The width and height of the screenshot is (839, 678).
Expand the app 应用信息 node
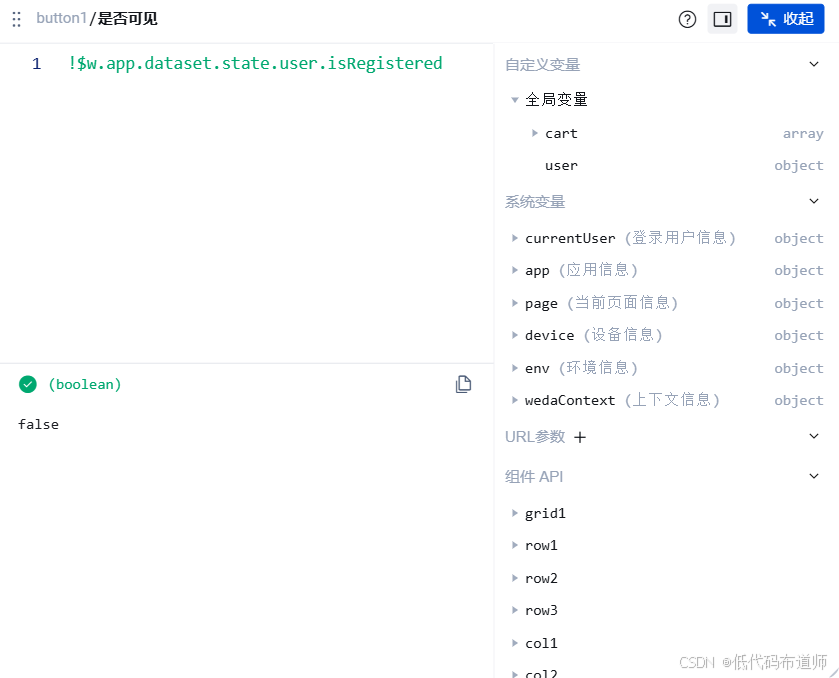click(x=514, y=270)
